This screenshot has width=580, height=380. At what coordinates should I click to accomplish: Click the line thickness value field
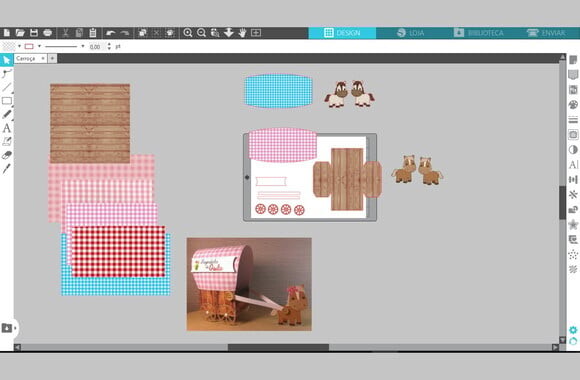97,47
